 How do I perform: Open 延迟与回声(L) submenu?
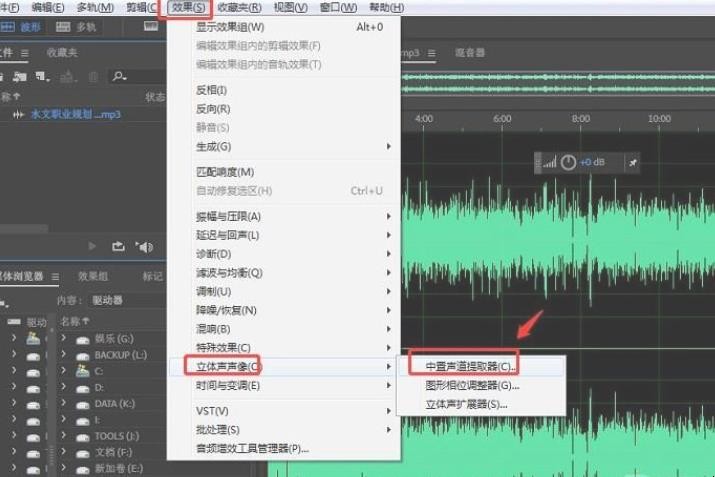click(284, 235)
